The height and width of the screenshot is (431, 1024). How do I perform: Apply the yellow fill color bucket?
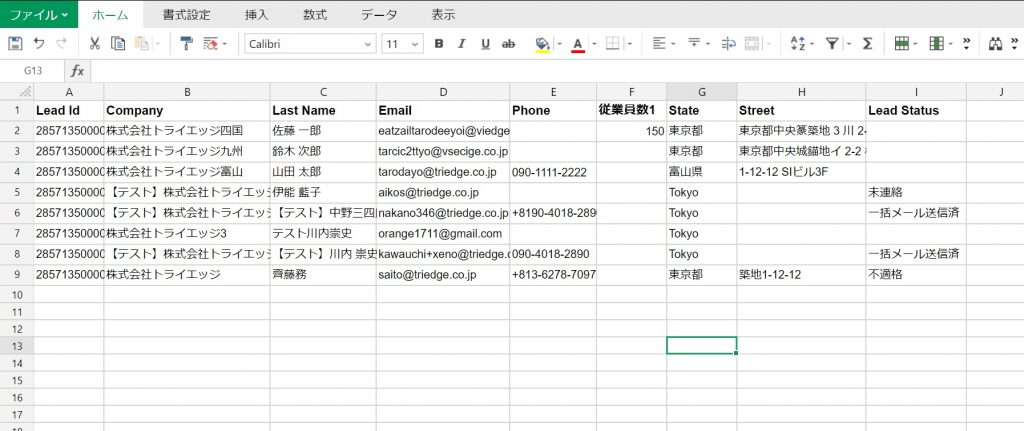point(542,44)
